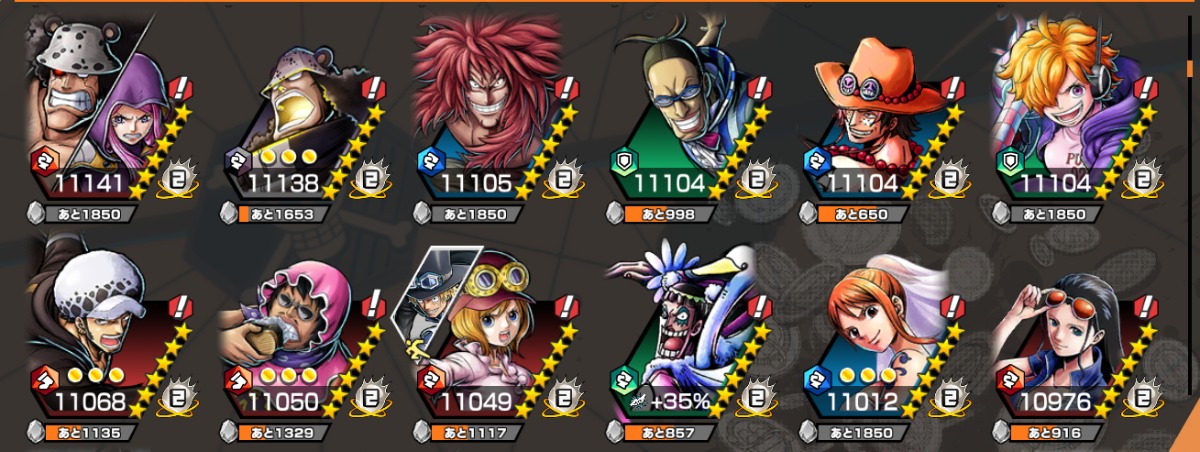Click the progress bar labeled あと650
The image size is (1200, 452).
coord(863,213)
